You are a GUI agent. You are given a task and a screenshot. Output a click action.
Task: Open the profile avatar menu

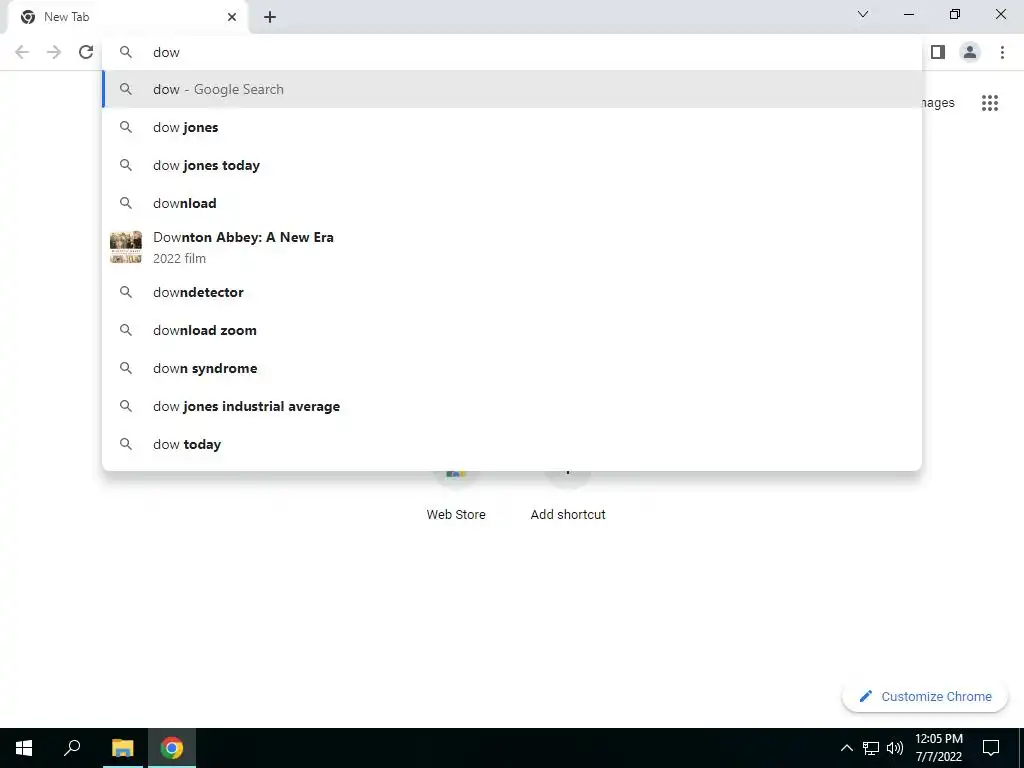coord(970,52)
